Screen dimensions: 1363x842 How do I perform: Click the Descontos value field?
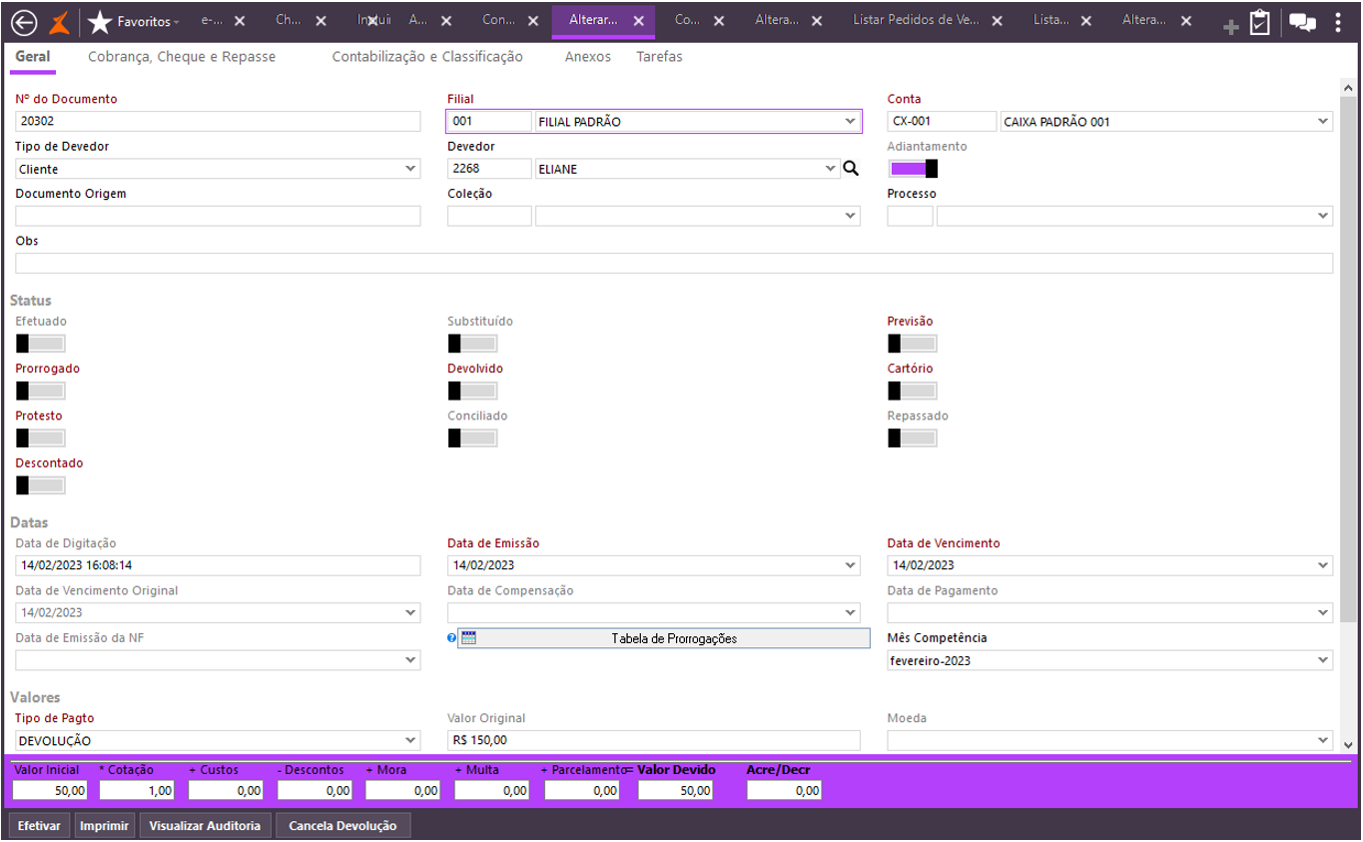tap(315, 791)
